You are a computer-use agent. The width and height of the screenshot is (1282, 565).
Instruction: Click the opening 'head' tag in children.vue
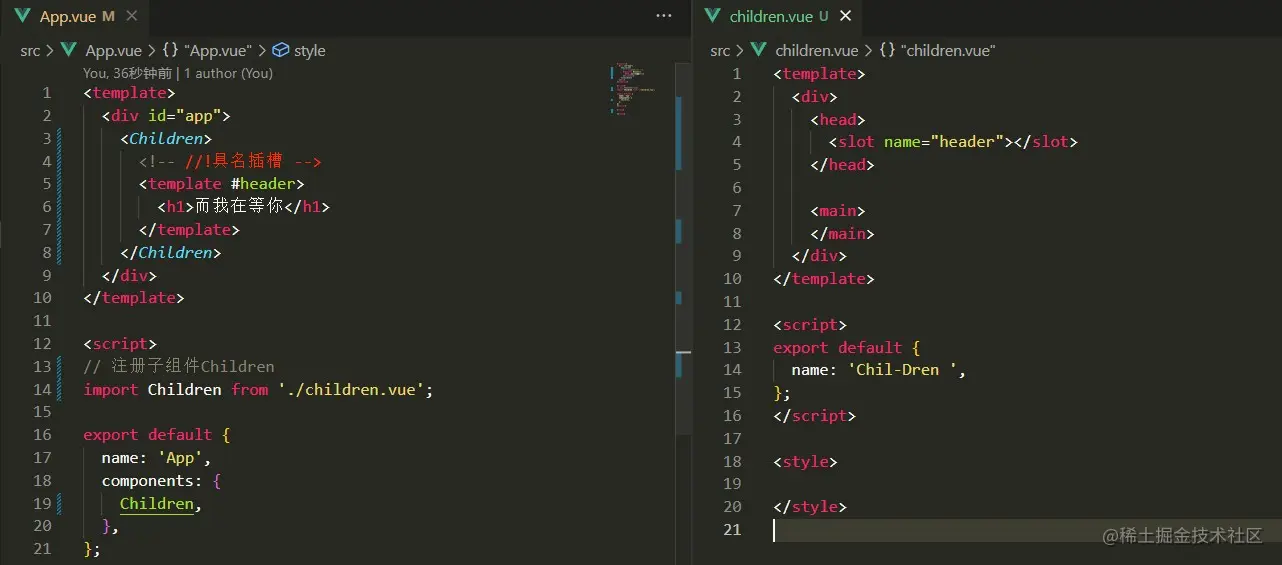pos(838,120)
